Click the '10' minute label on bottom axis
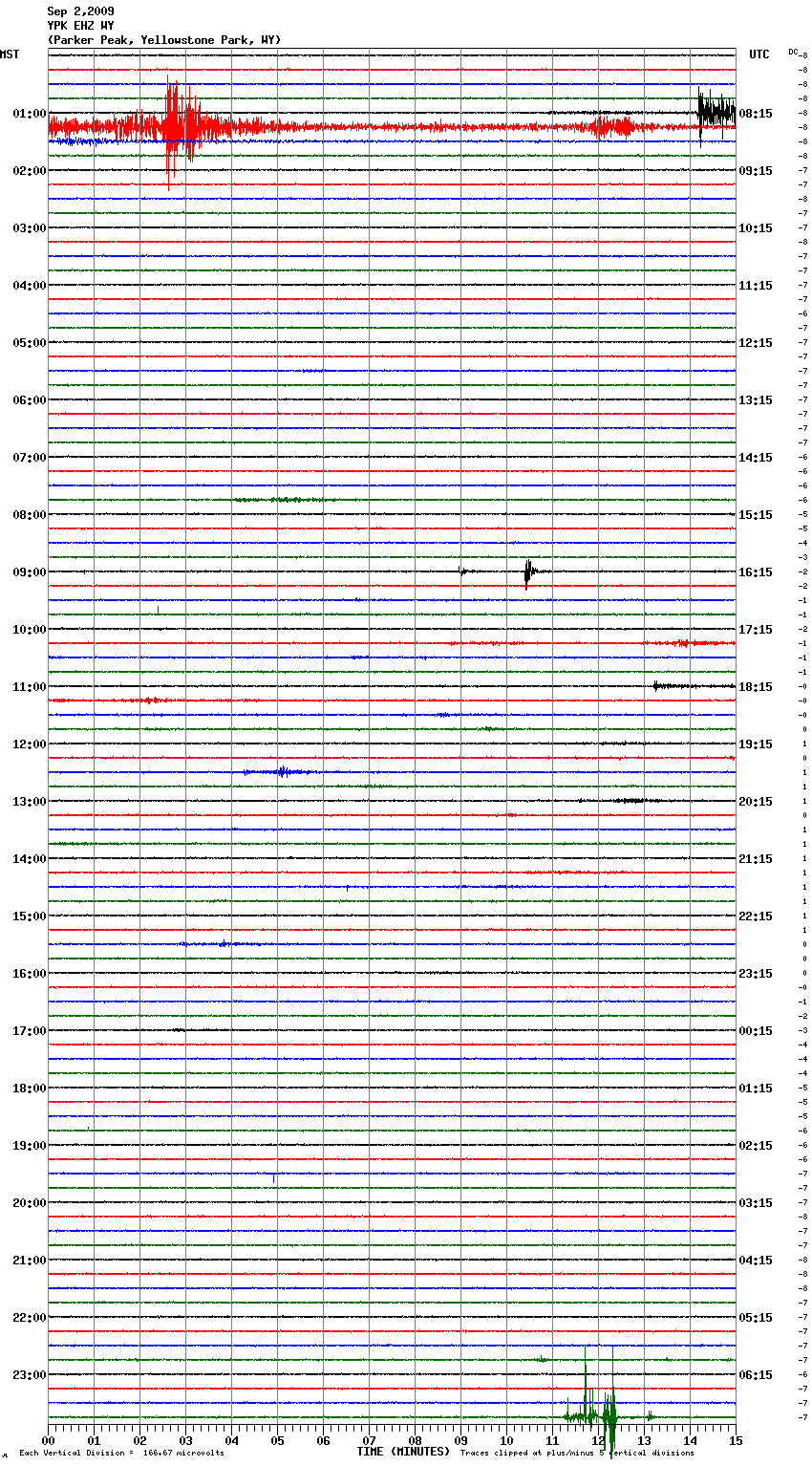The height and width of the screenshot is (1466, 812). [x=506, y=1440]
